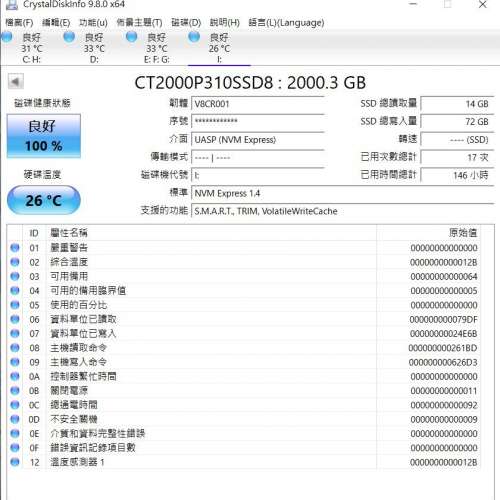Click raw value 00000000261BD
Screen dimensions: 500x500
[x=443, y=348]
